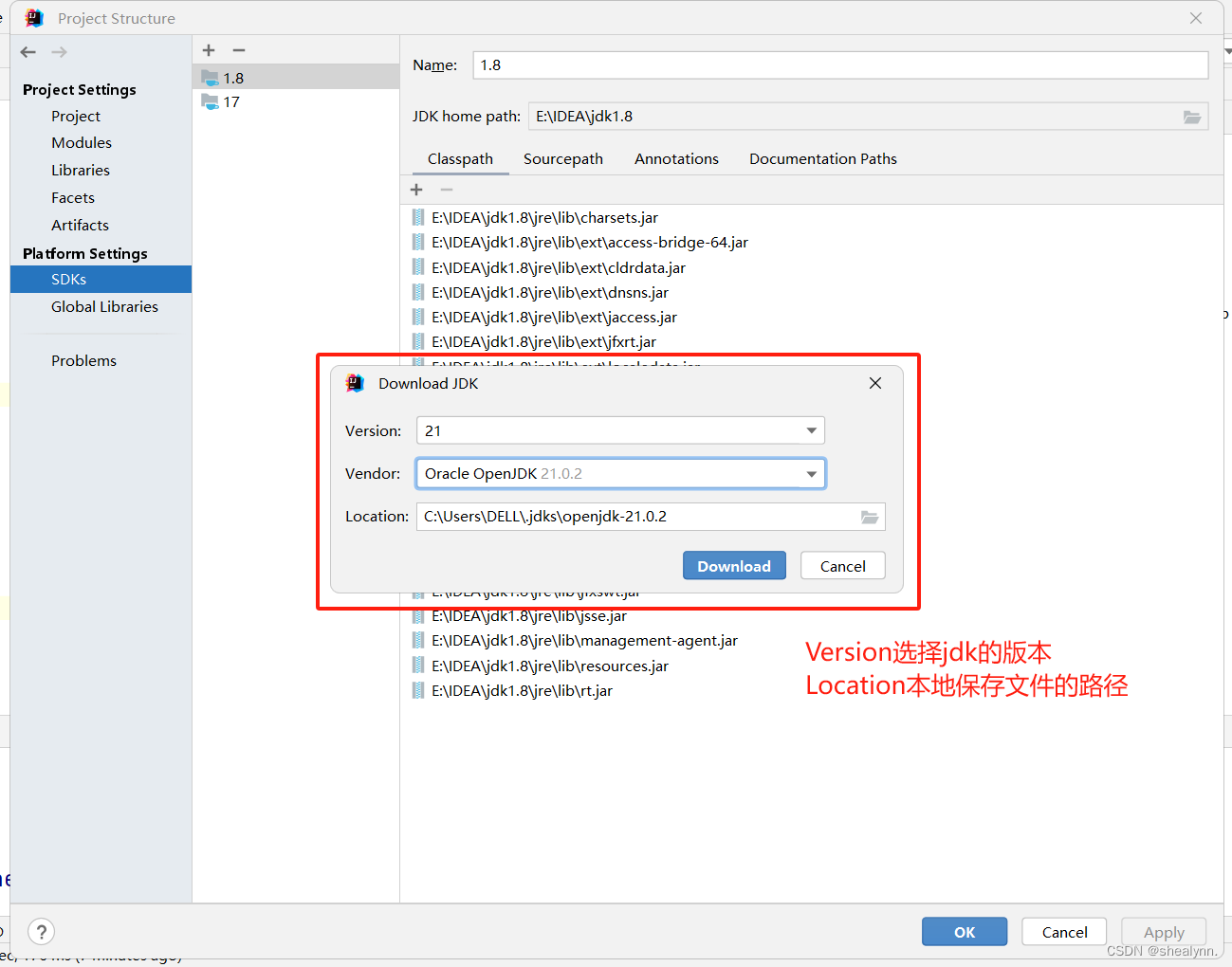Screen dimensions: 1232x967
Task: Select access-bridge-64.jar classpath entry
Action: pos(590,243)
